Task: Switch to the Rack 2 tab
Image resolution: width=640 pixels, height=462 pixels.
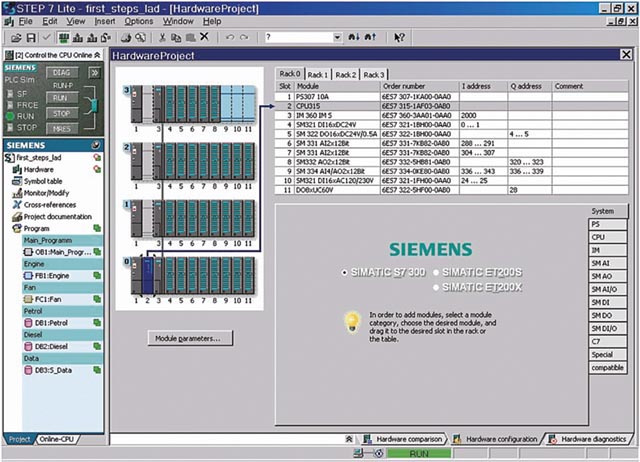Action: coord(345,75)
